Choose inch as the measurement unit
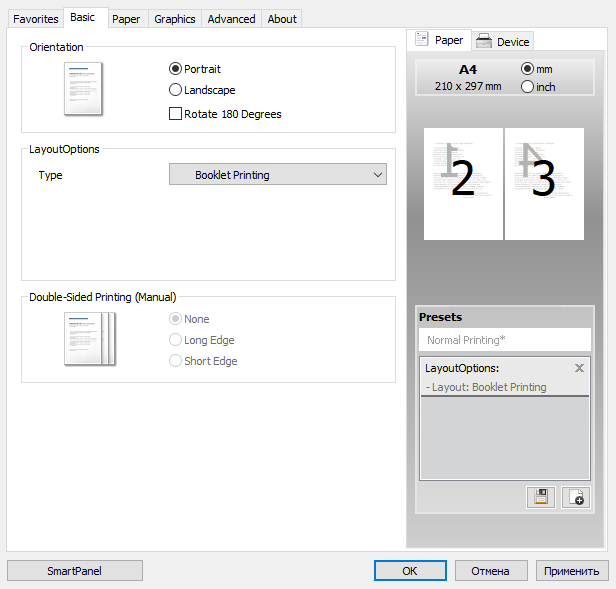The image size is (616, 589). (527, 87)
